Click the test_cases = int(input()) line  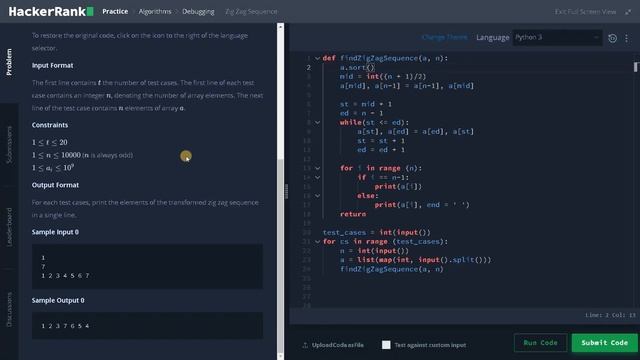376,232
